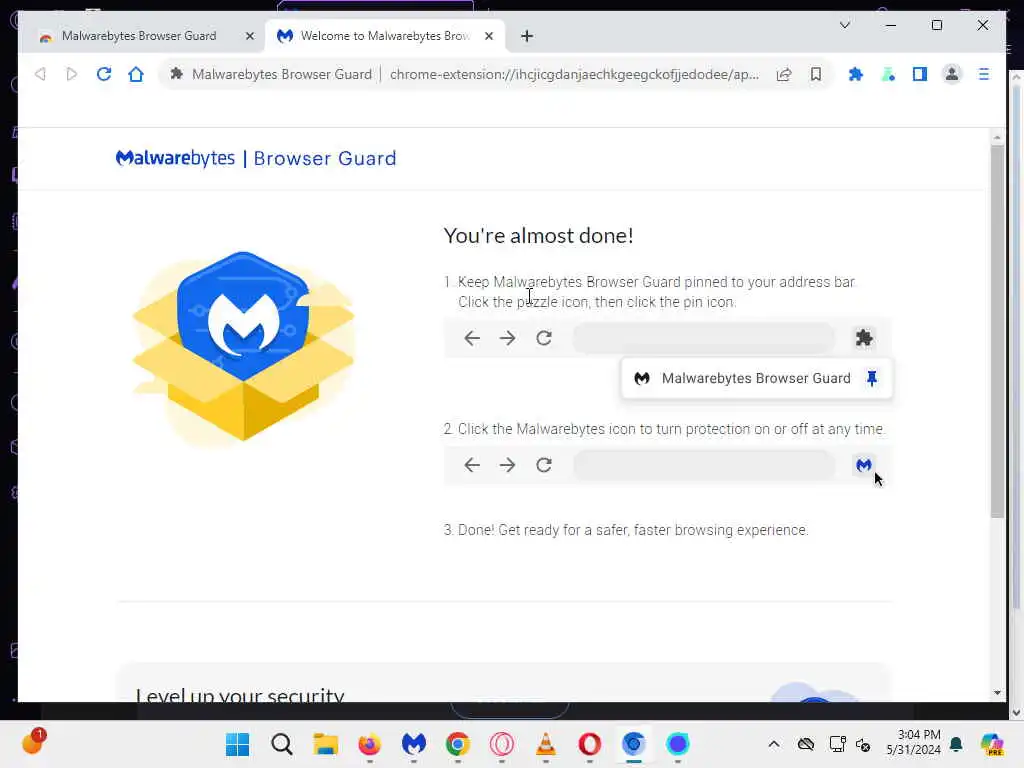Close the Malwarebytes Browser Guard tab

pyautogui.click(x=249, y=37)
